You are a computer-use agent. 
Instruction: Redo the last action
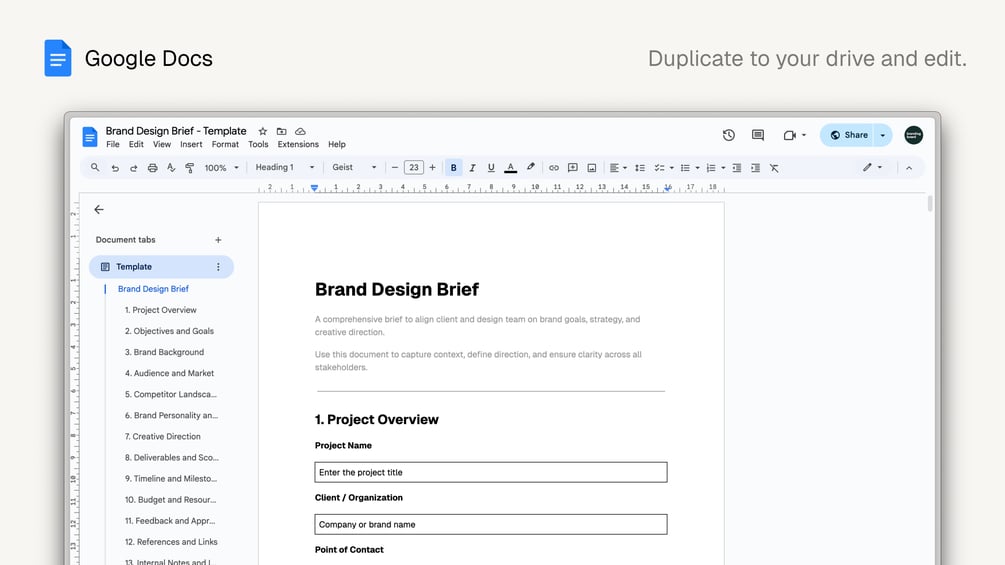coord(133,168)
